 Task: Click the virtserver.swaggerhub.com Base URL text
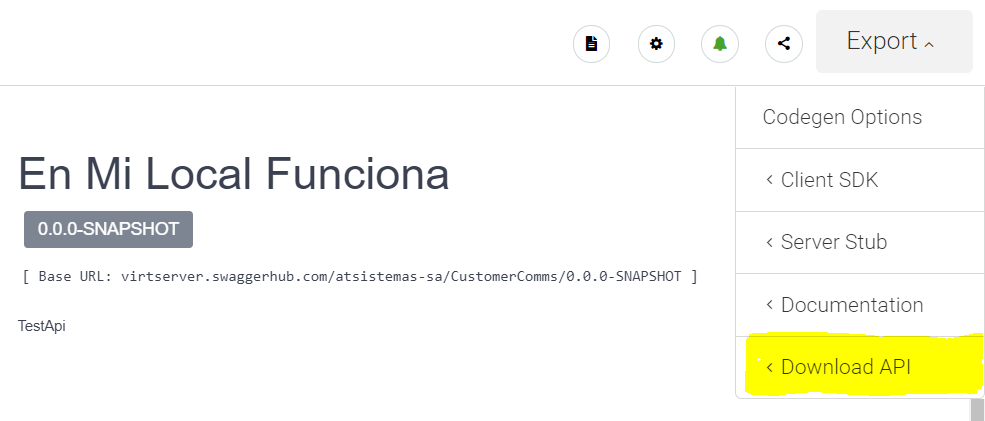pos(401,276)
